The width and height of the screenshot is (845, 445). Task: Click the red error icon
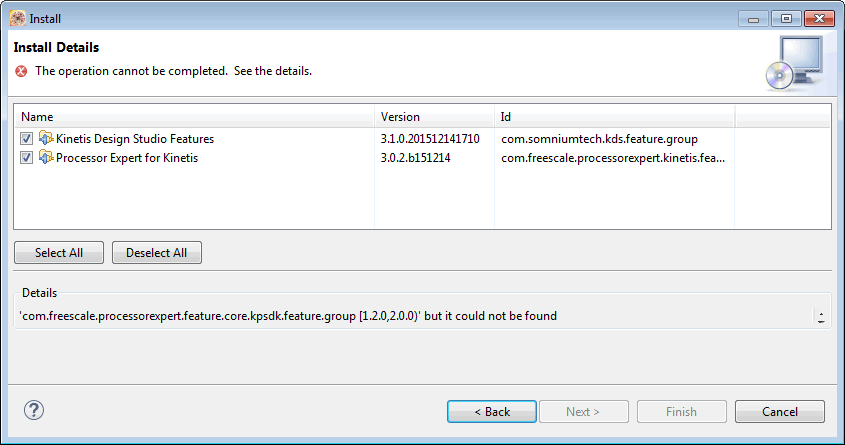pyautogui.click(x=21, y=71)
